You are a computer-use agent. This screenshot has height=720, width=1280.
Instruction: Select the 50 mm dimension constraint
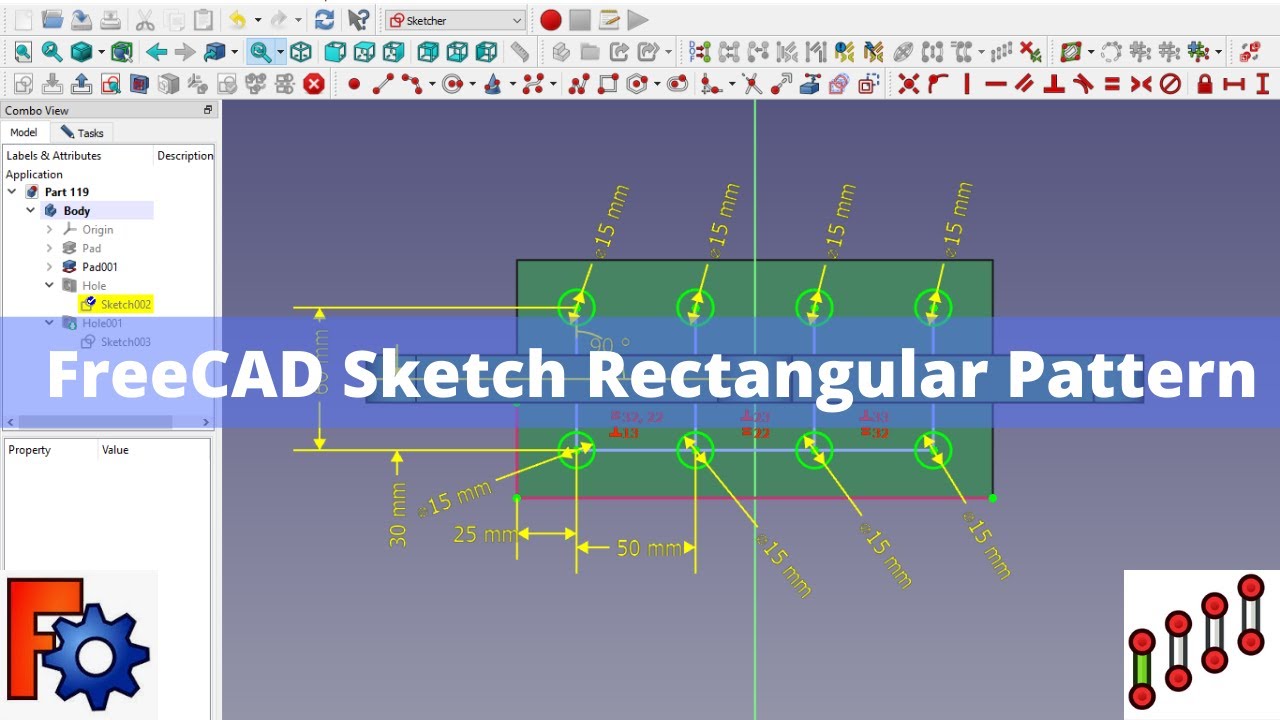648,548
